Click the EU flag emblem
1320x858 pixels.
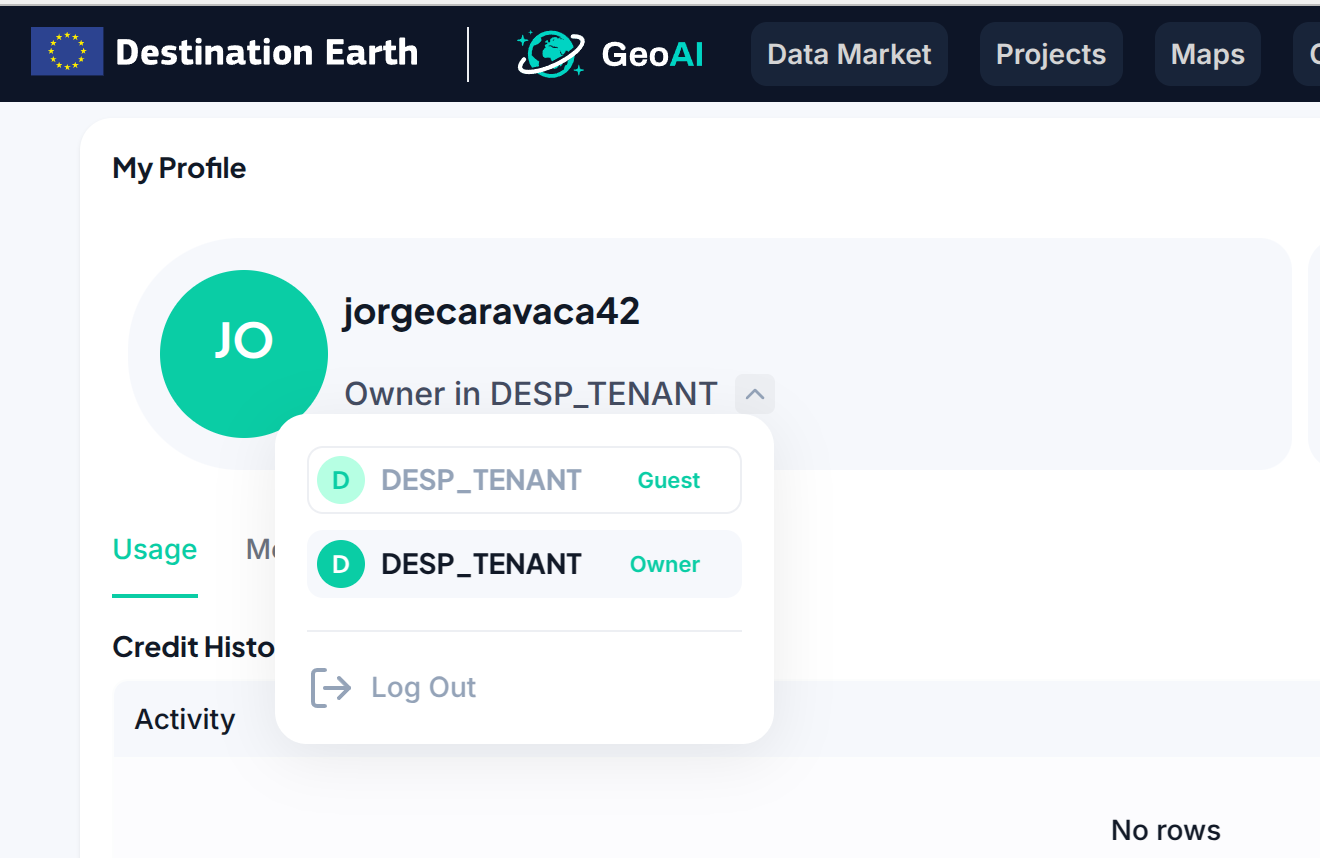coord(67,51)
